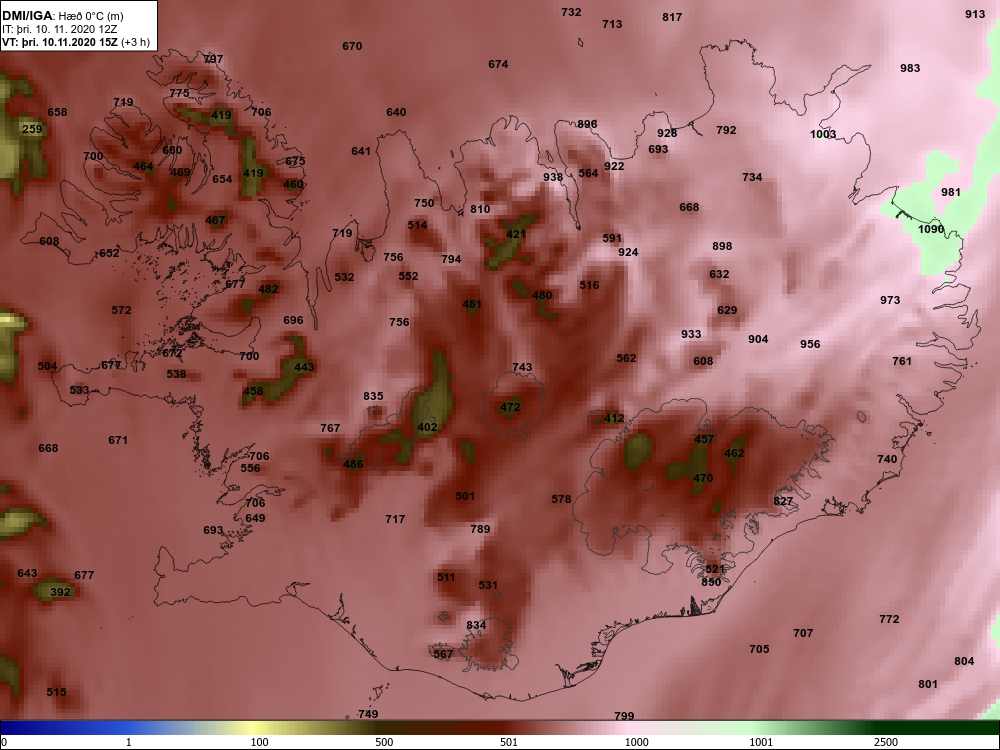
Task: Click the map value 732
Action: coord(571,12)
